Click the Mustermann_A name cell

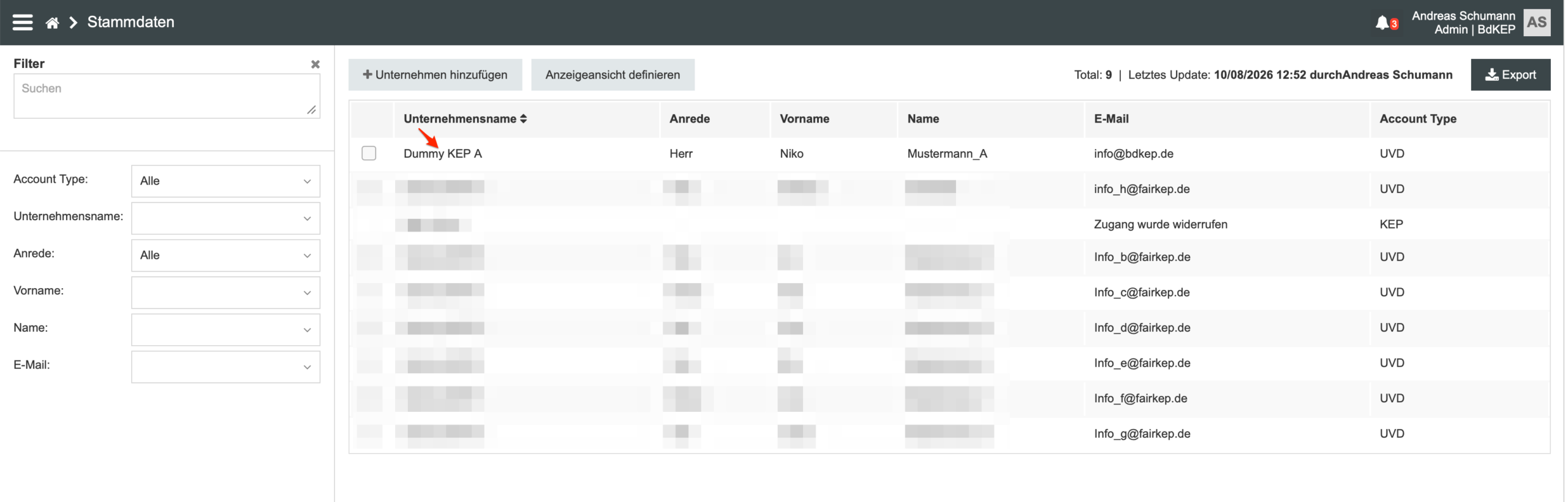point(947,154)
